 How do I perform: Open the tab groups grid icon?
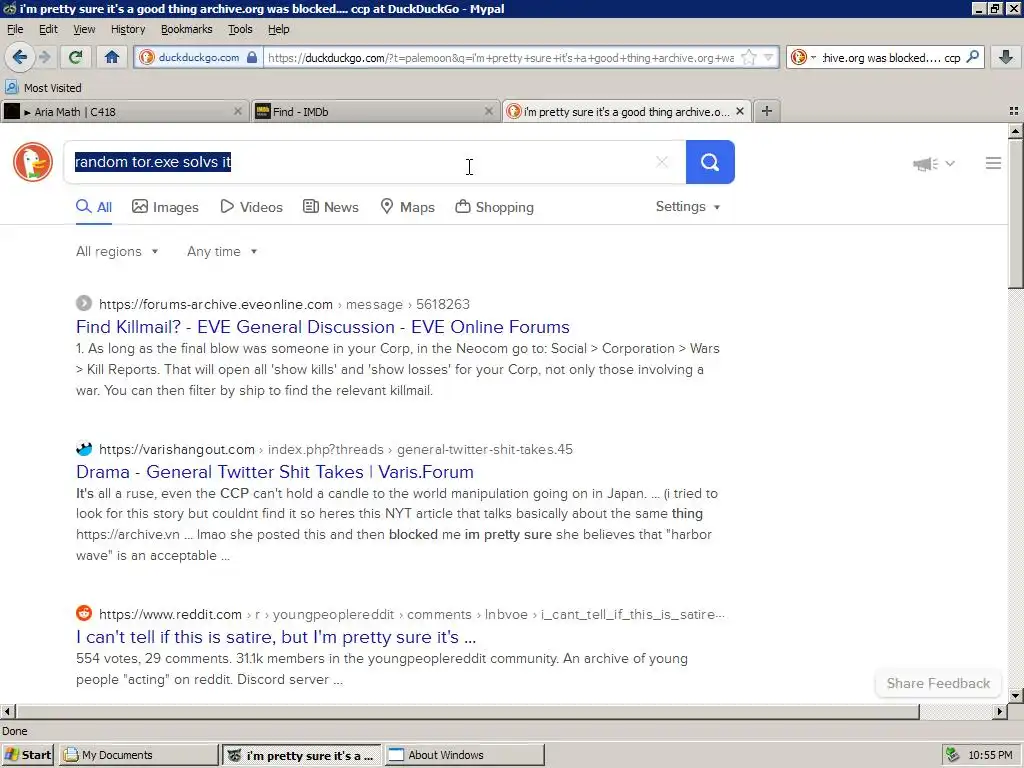tap(1014, 112)
